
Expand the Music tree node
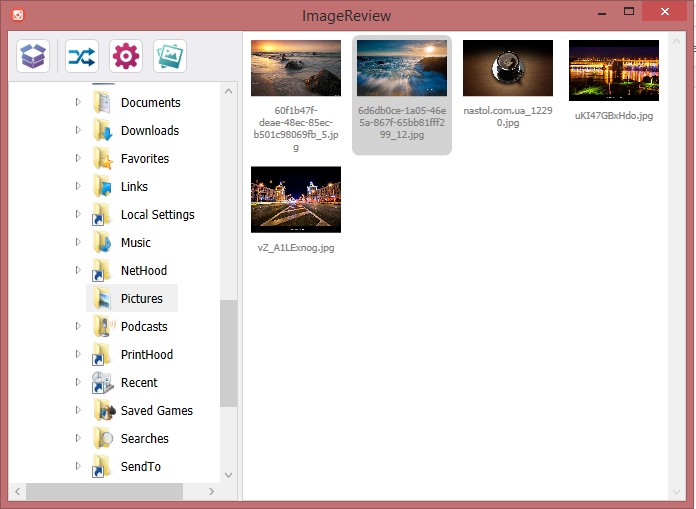[78, 242]
